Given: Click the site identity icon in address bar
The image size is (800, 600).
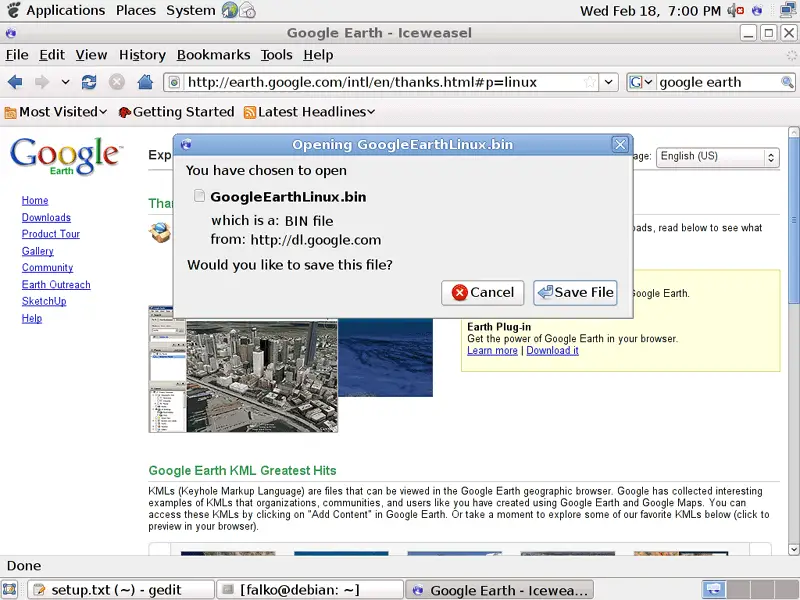Looking at the screenshot, I should pyautogui.click(x=174, y=82).
